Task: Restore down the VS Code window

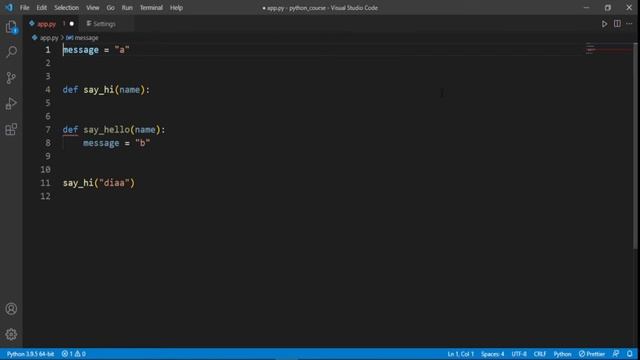Action: [608, 7]
